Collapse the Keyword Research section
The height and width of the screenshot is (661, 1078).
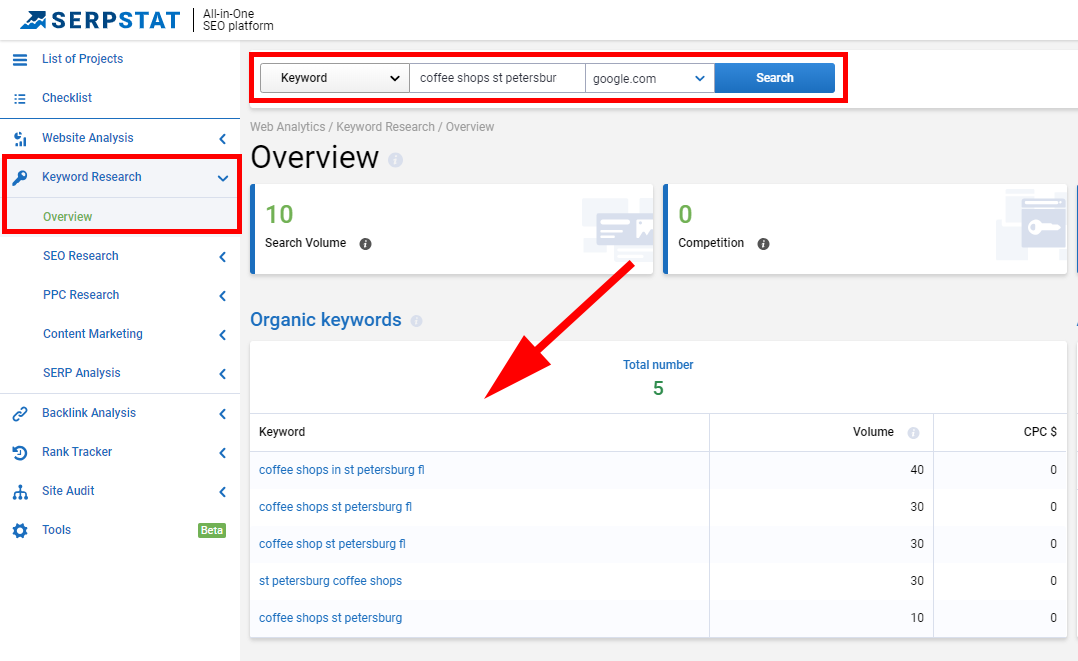[x=222, y=178]
